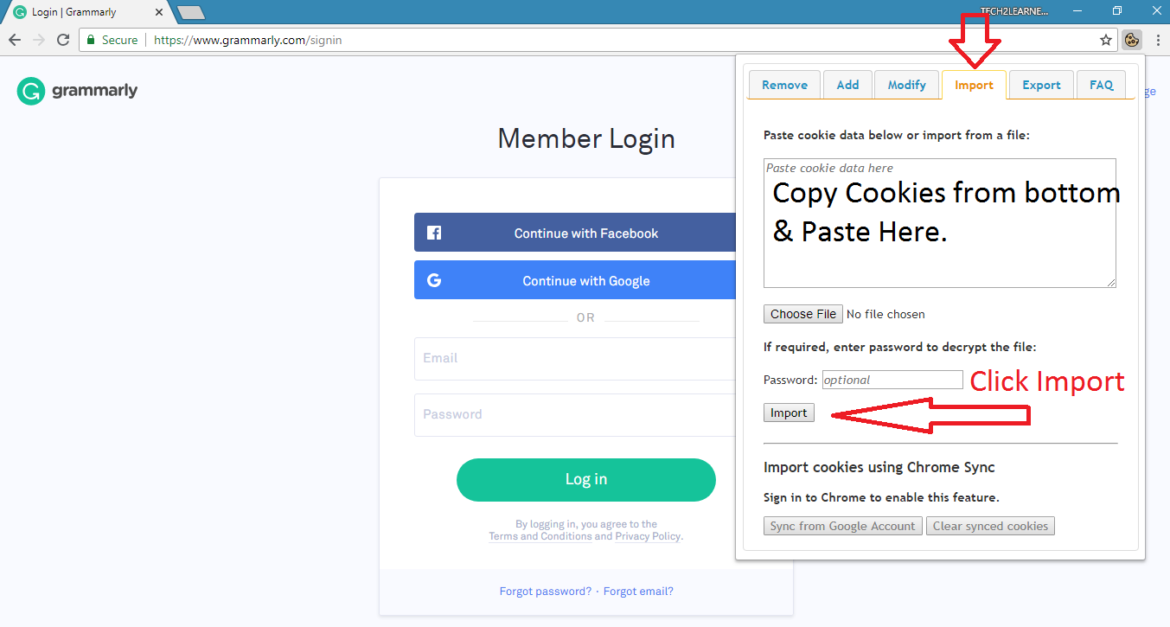Open the cookie editor extension icon

coord(1132,40)
